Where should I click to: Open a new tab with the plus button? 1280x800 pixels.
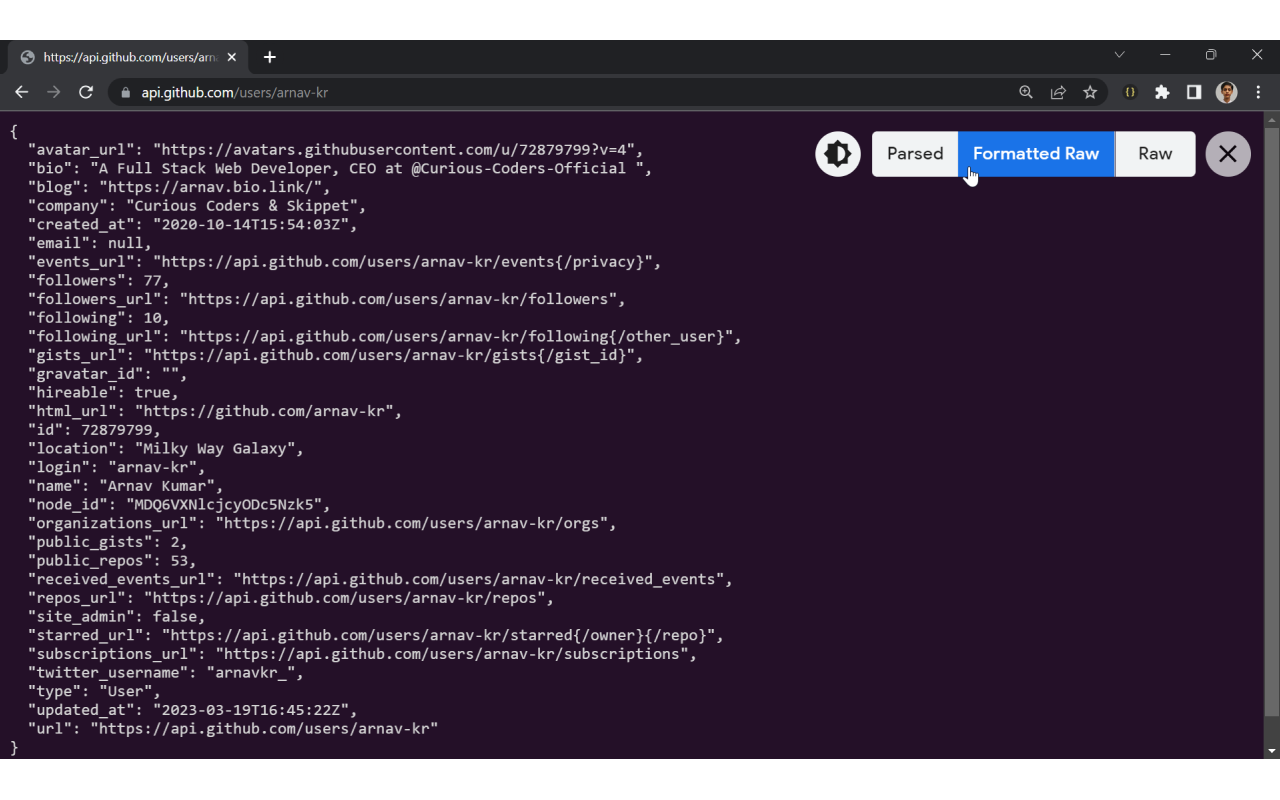pyautogui.click(x=269, y=57)
